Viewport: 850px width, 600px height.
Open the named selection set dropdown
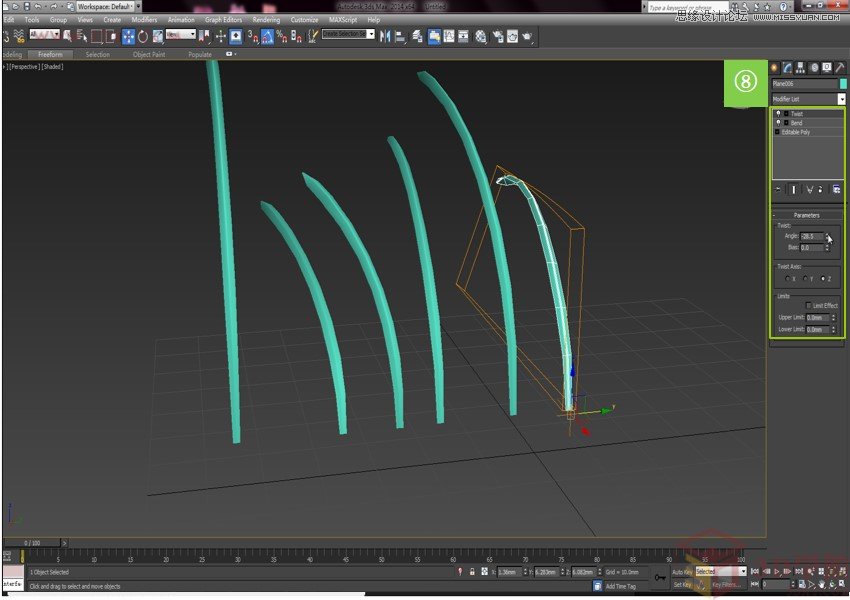click(x=373, y=36)
